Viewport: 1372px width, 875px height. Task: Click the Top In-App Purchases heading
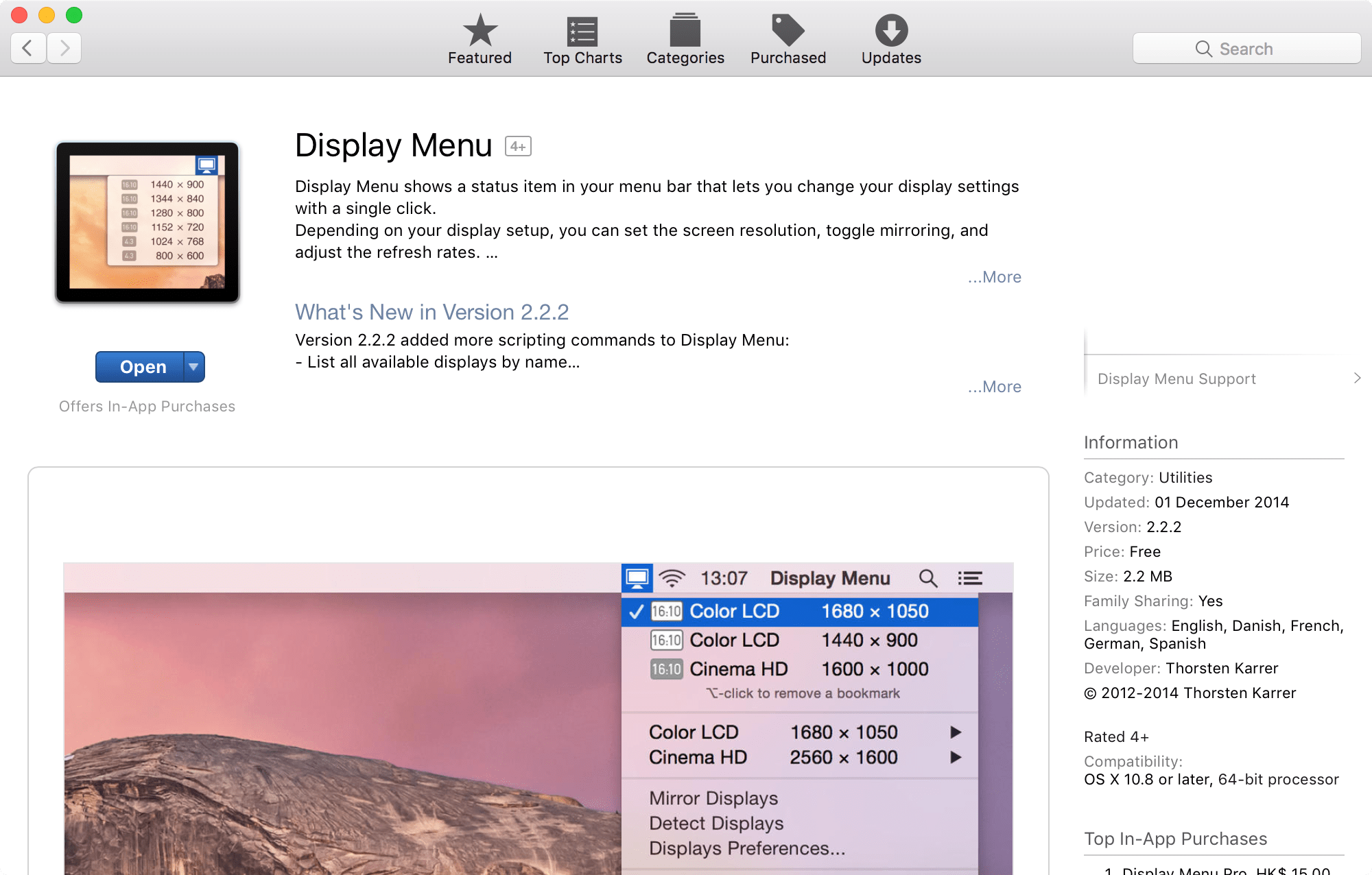coord(1175,839)
